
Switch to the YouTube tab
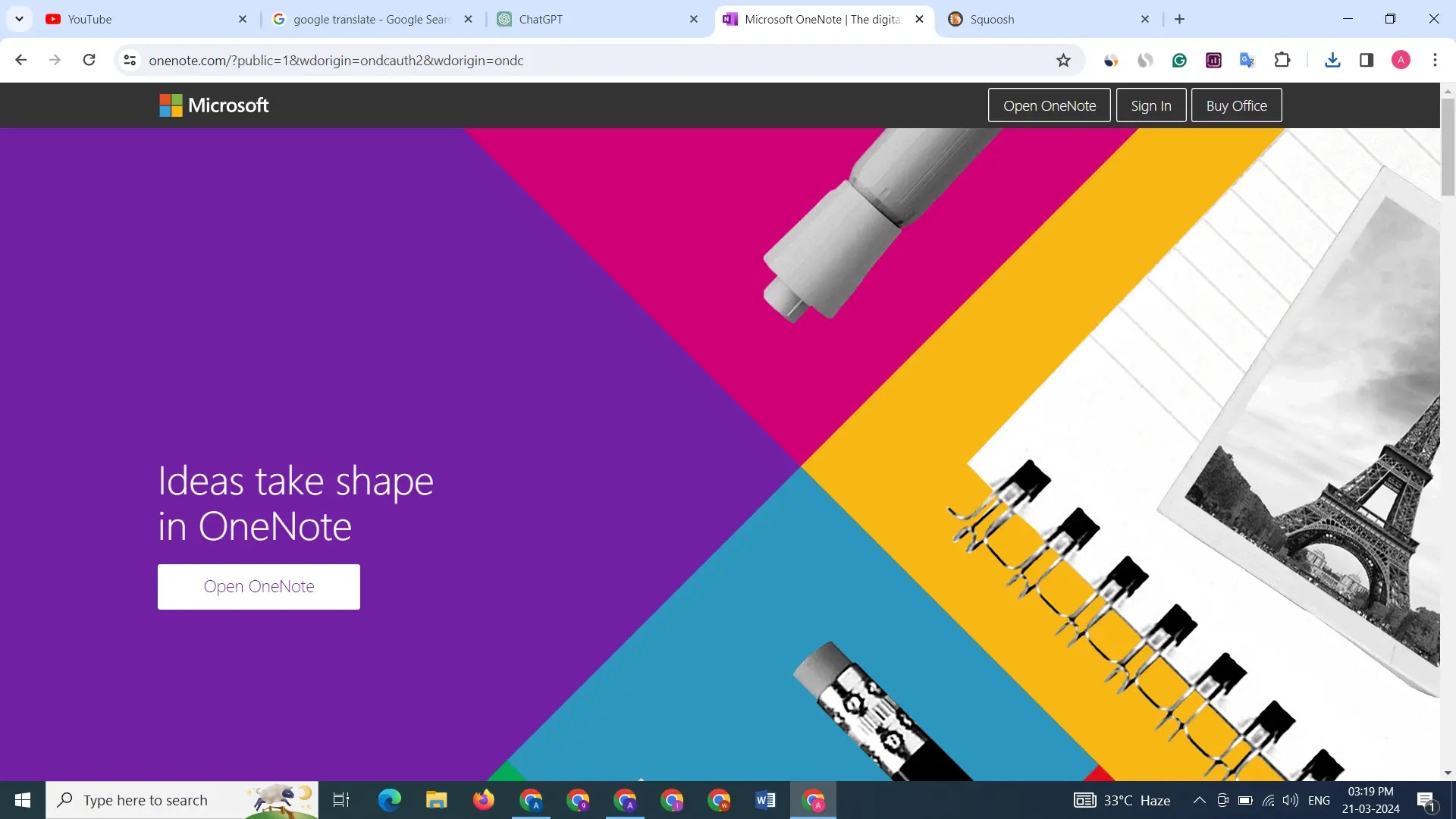point(148,19)
